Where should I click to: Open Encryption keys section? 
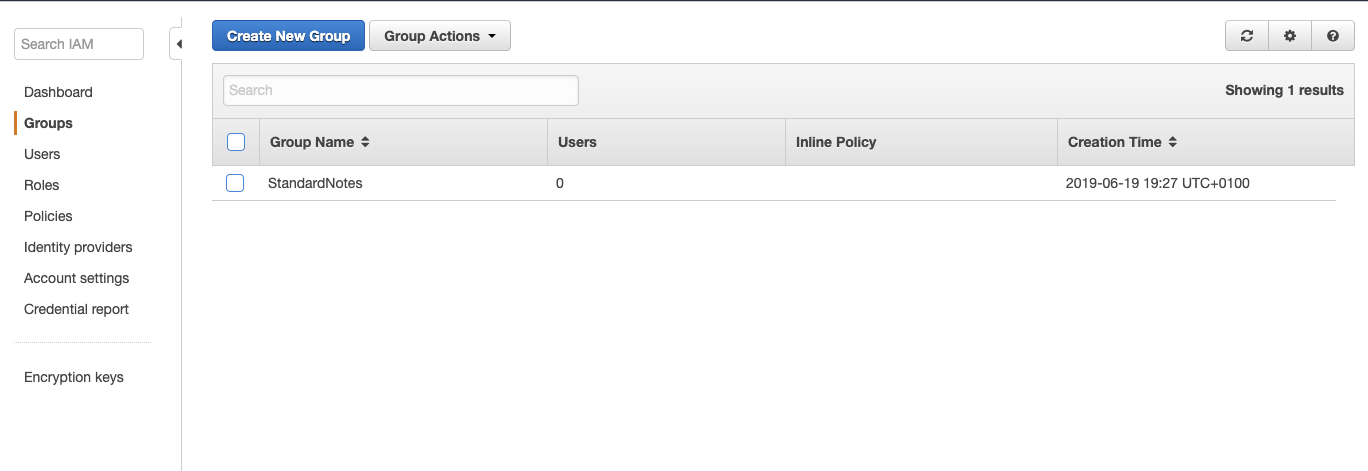click(x=74, y=377)
